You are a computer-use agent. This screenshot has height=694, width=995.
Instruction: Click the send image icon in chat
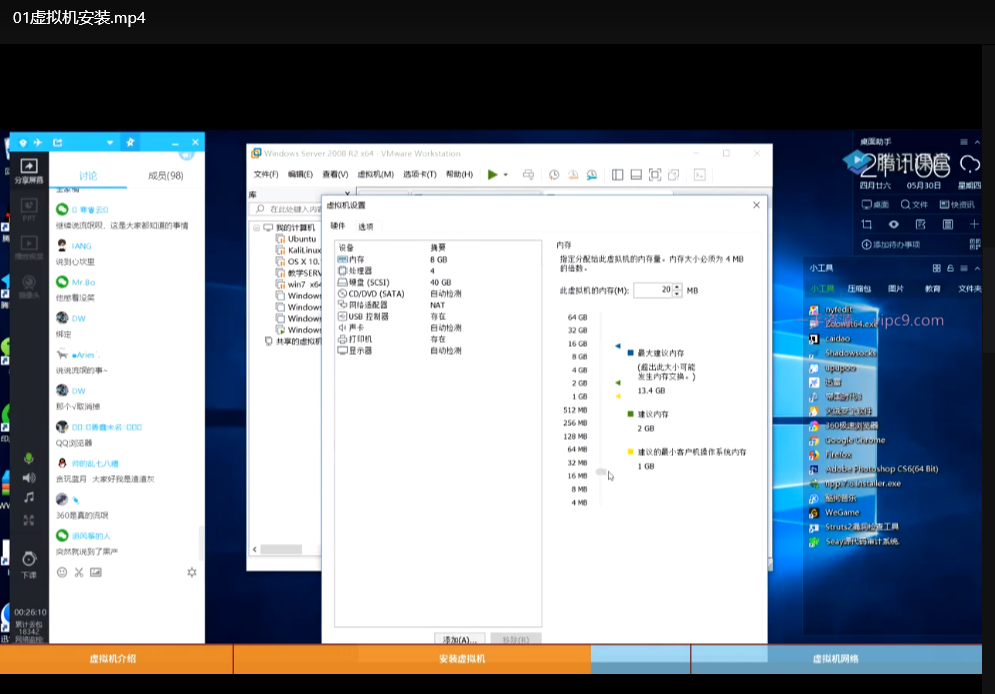(96, 572)
